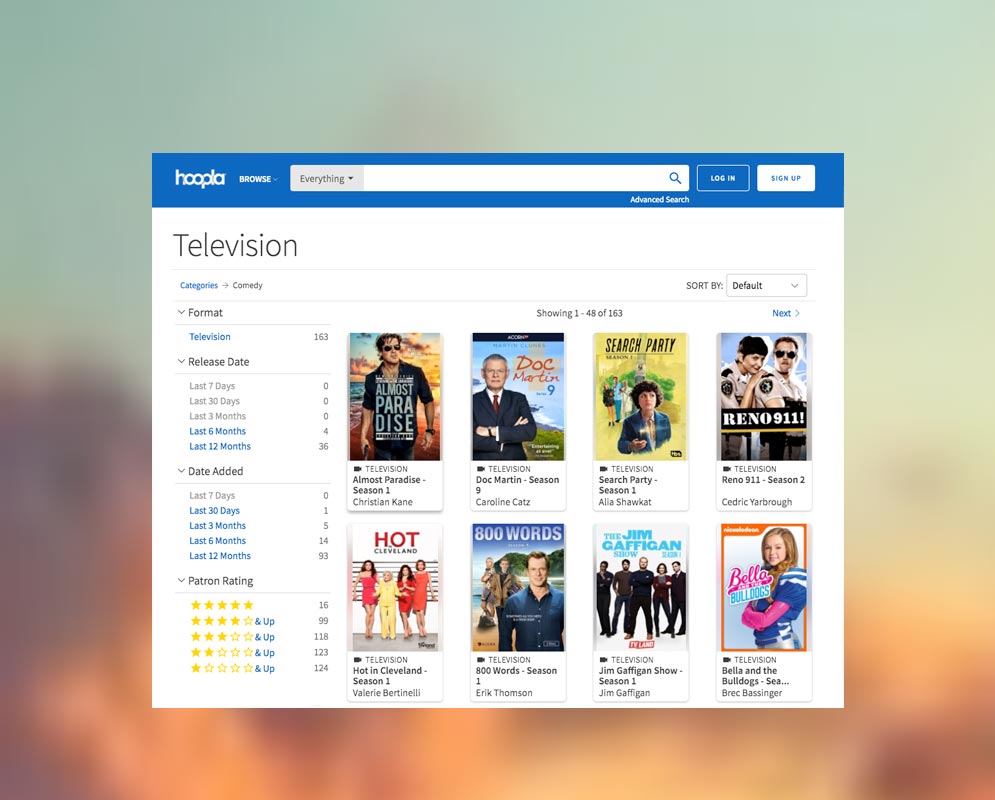Viewport: 995px width, 800px height.
Task: Open the Almost Paradise poster thumbnail
Action: click(395, 397)
